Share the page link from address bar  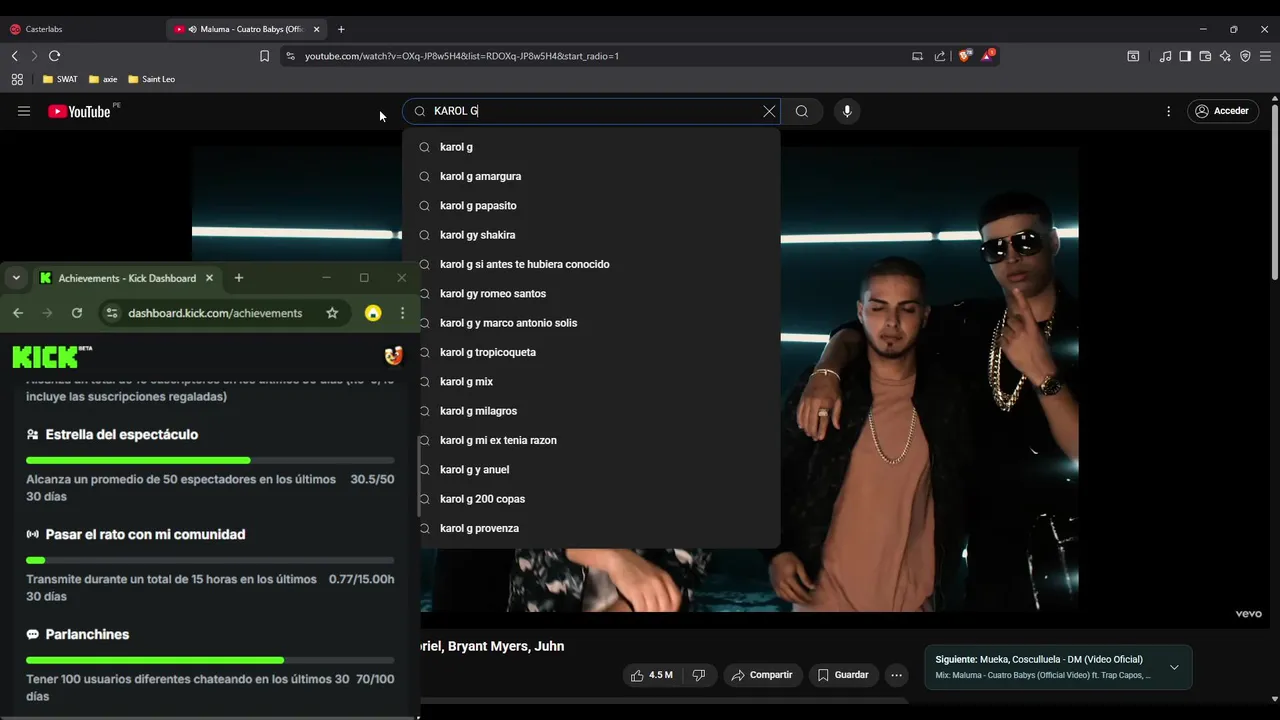click(x=940, y=56)
